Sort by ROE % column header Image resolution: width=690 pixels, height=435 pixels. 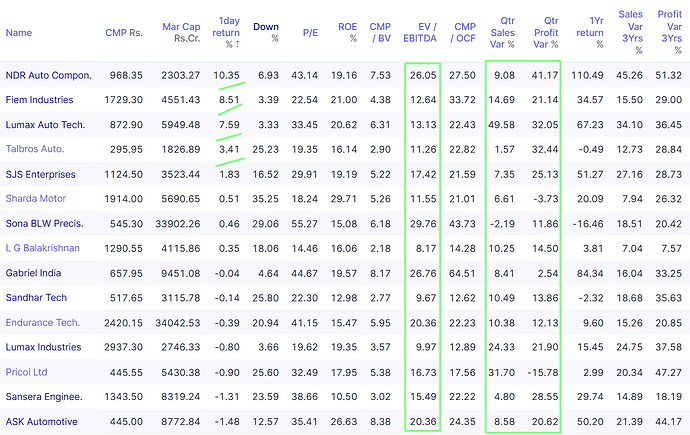(348, 33)
